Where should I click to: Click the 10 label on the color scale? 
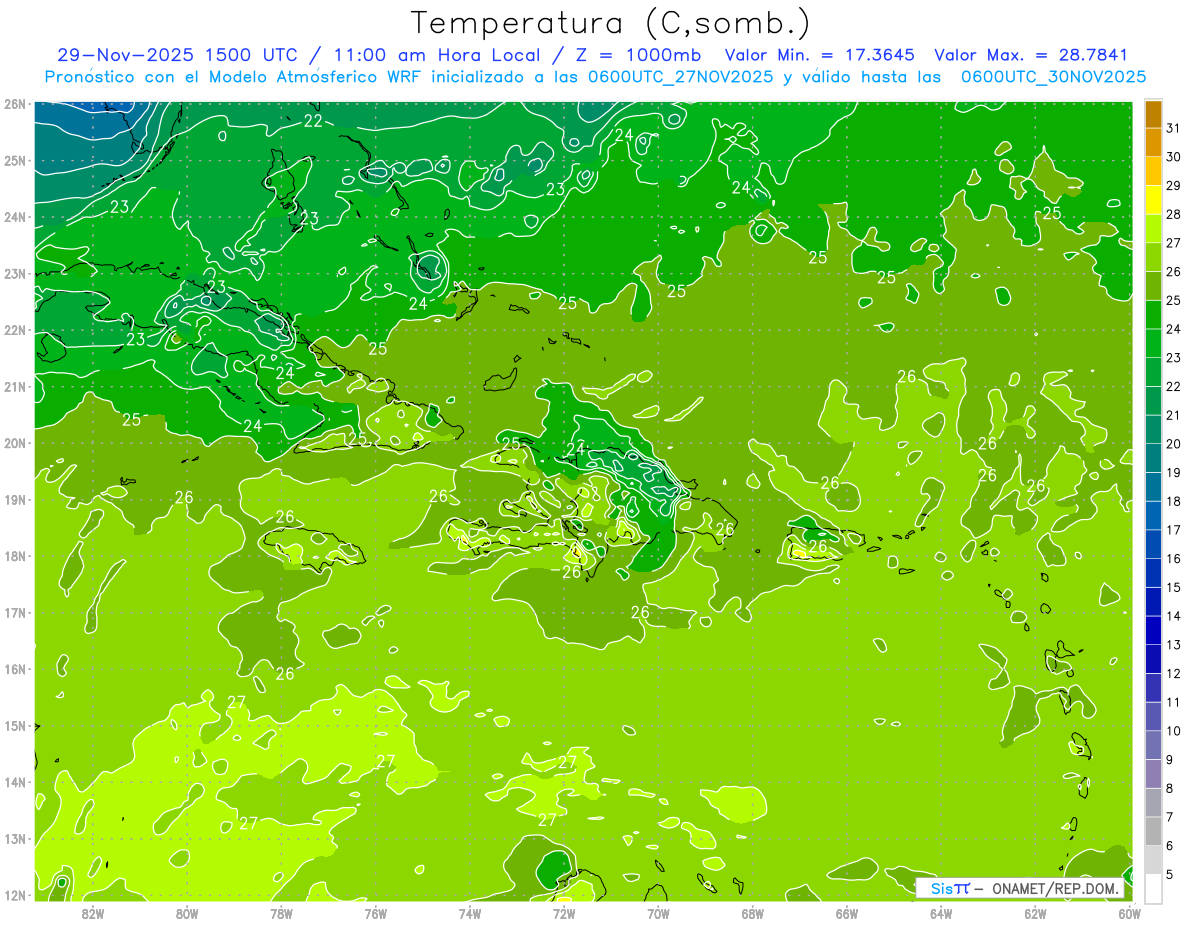(1174, 731)
